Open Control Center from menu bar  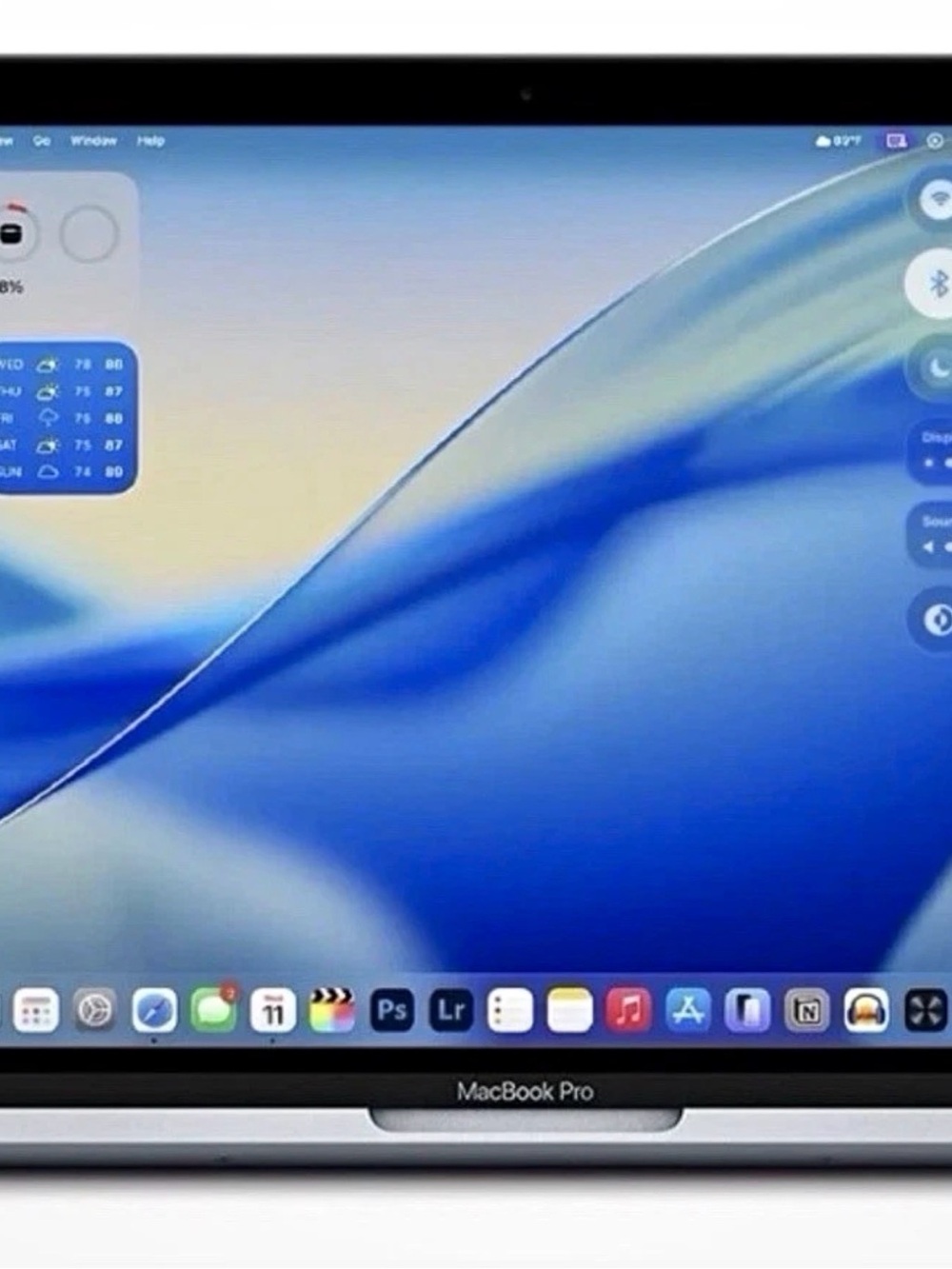pos(935,141)
